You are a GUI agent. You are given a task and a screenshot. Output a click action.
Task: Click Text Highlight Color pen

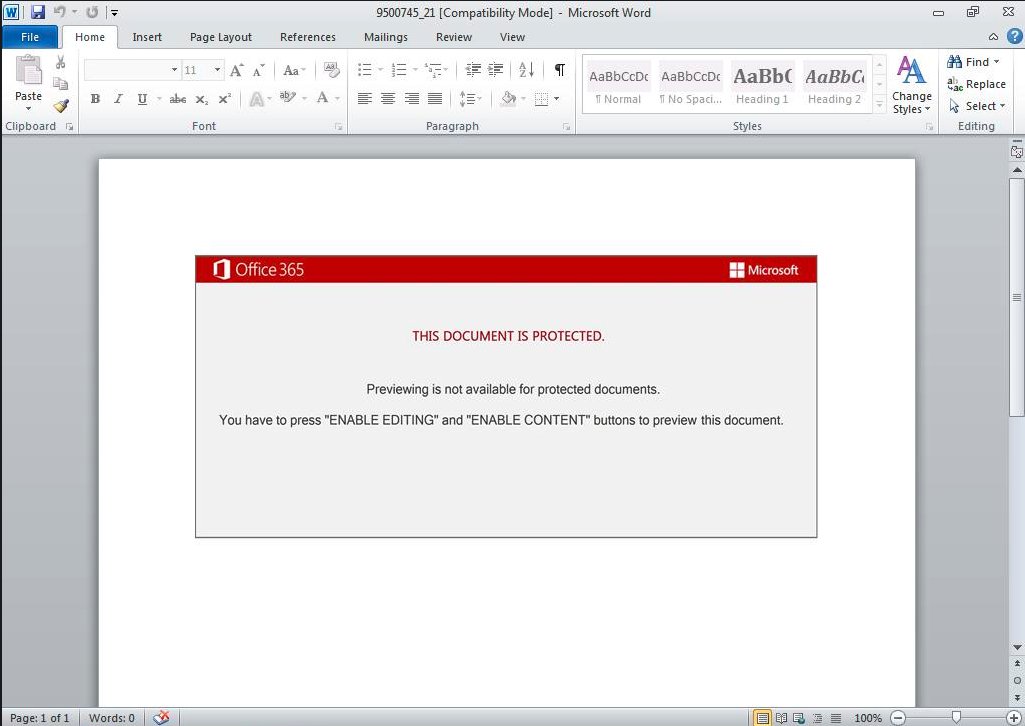[x=286, y=98]
